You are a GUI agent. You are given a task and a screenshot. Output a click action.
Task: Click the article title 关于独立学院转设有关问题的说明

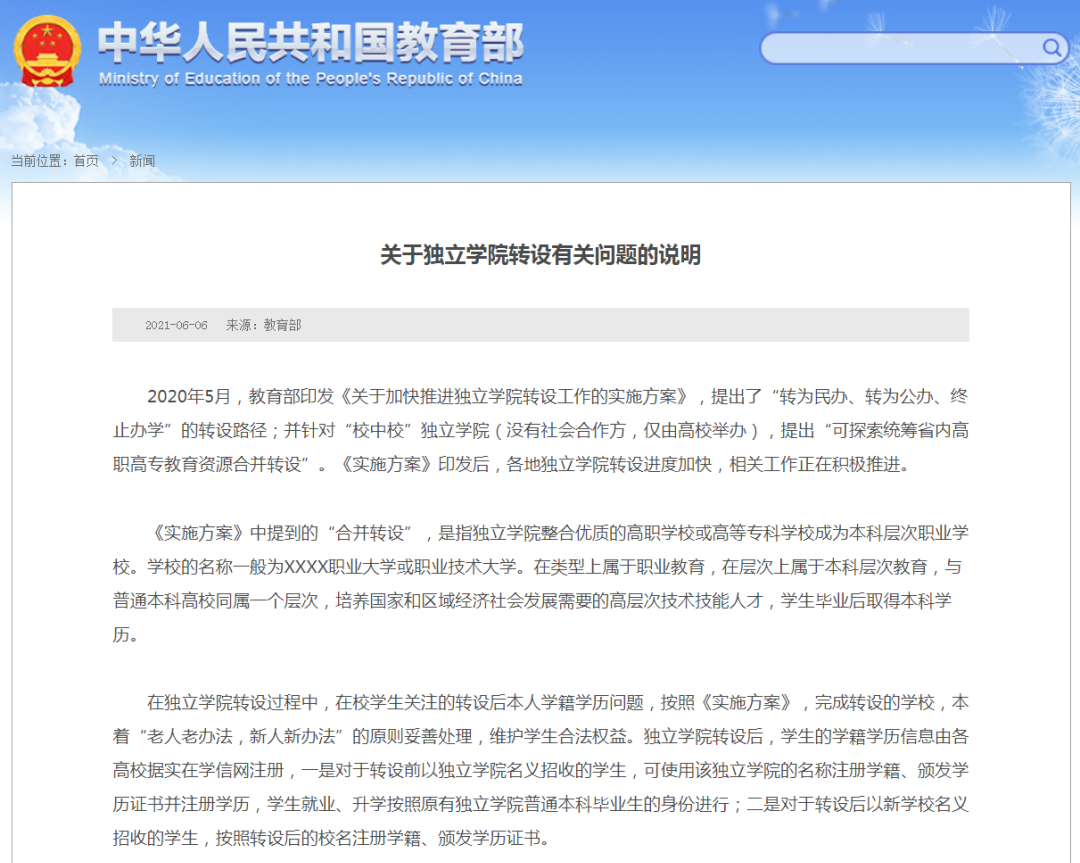pos(540,255)
